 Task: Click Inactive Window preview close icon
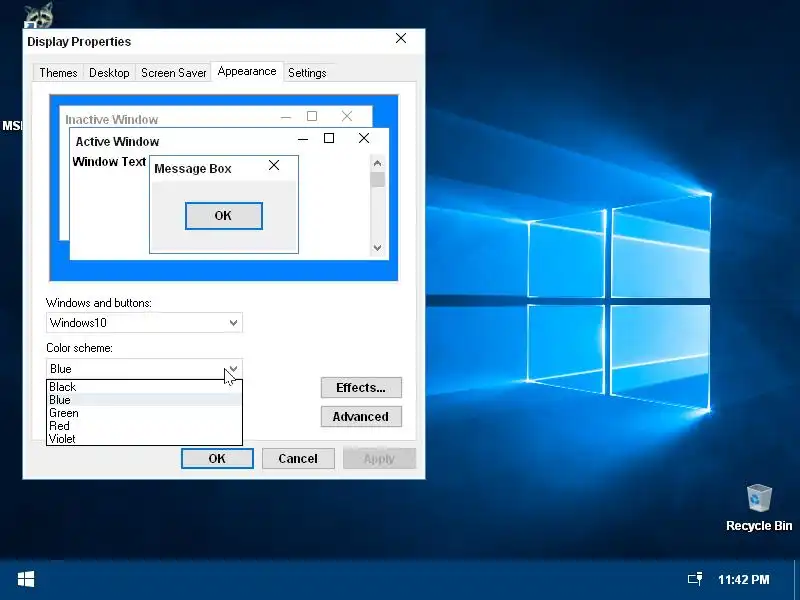point(347,116)
